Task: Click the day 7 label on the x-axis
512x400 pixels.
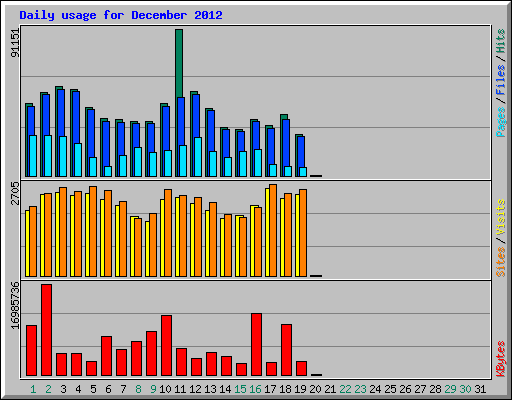Action: coord(123,389)
